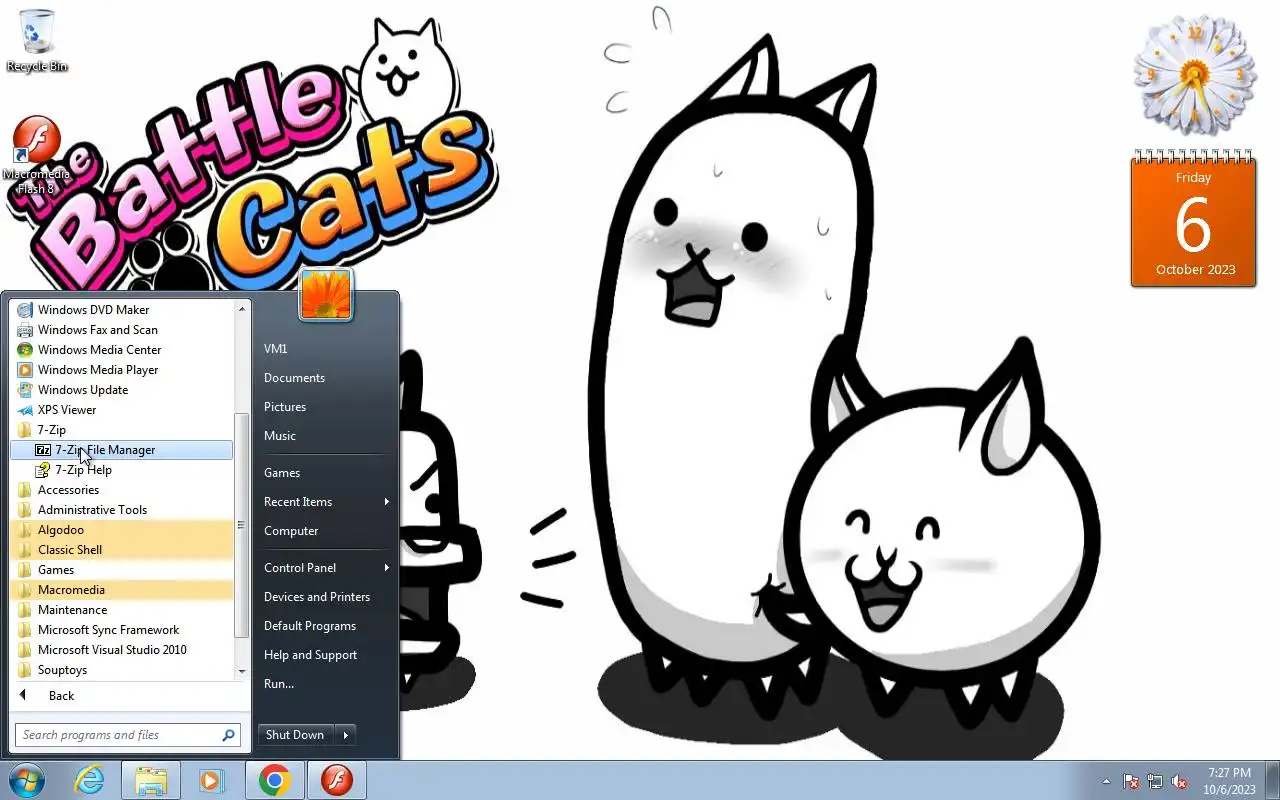Open Windows Update

pyautogui.click(x=121, y=390)
